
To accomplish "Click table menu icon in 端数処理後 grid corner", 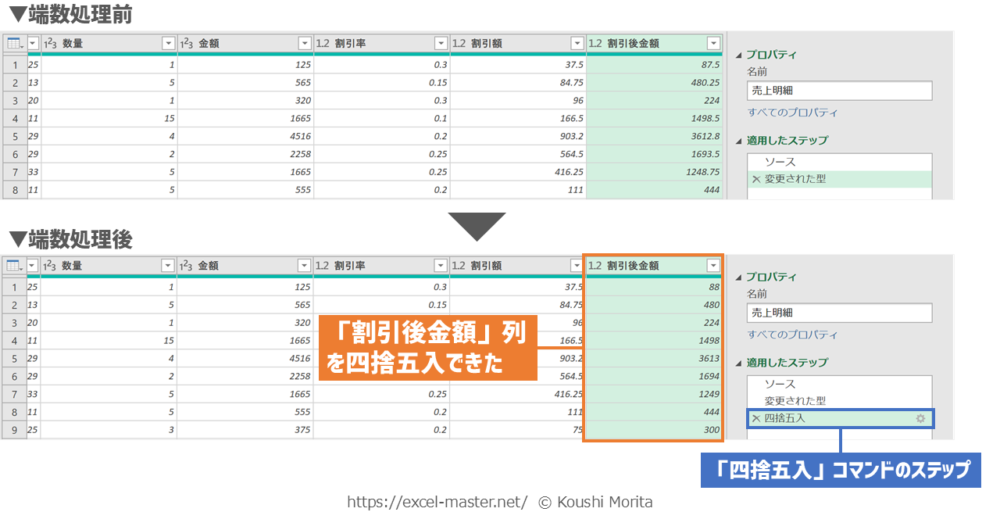I will click(14, 266).
